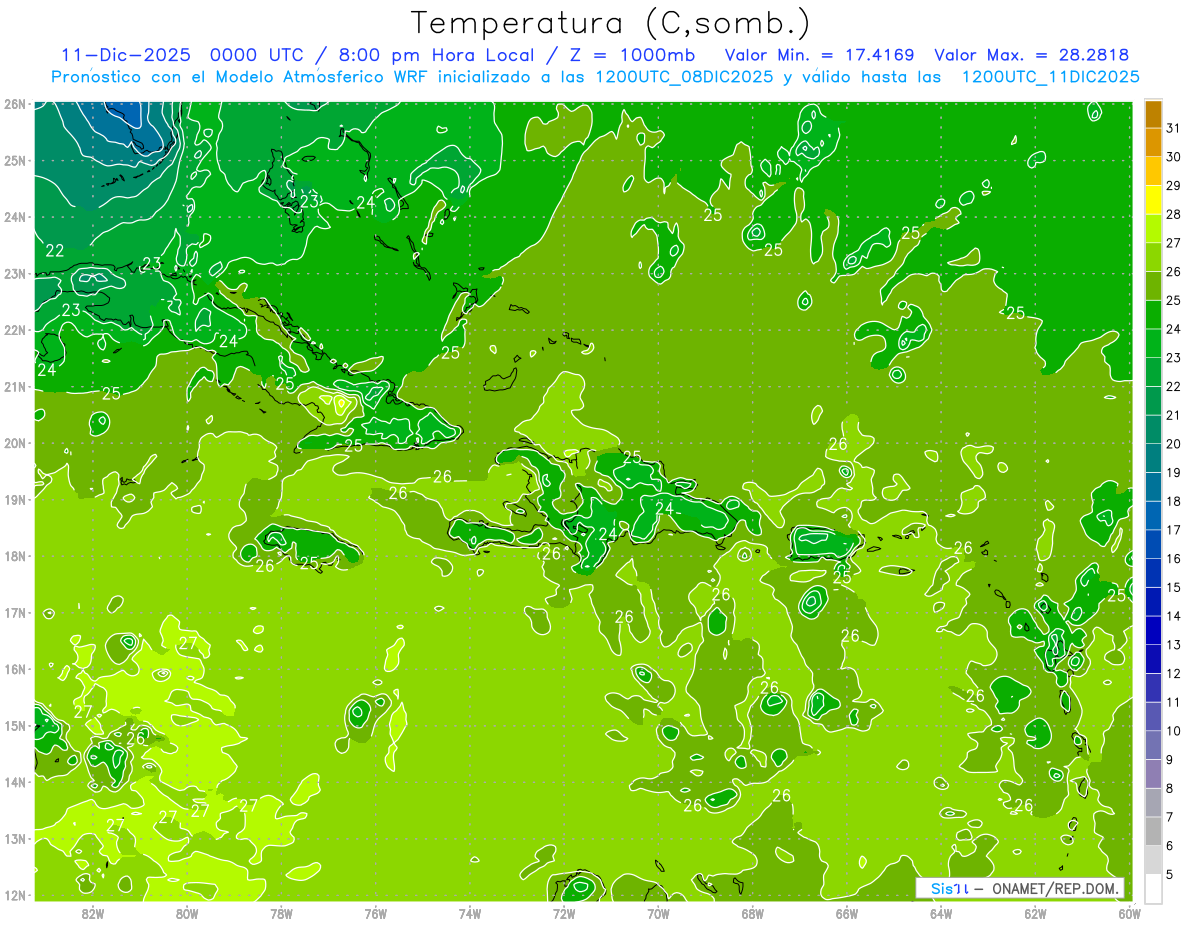Click the "70W" longitude label
The image size is (1200, 927).
[x=658, y=913]
